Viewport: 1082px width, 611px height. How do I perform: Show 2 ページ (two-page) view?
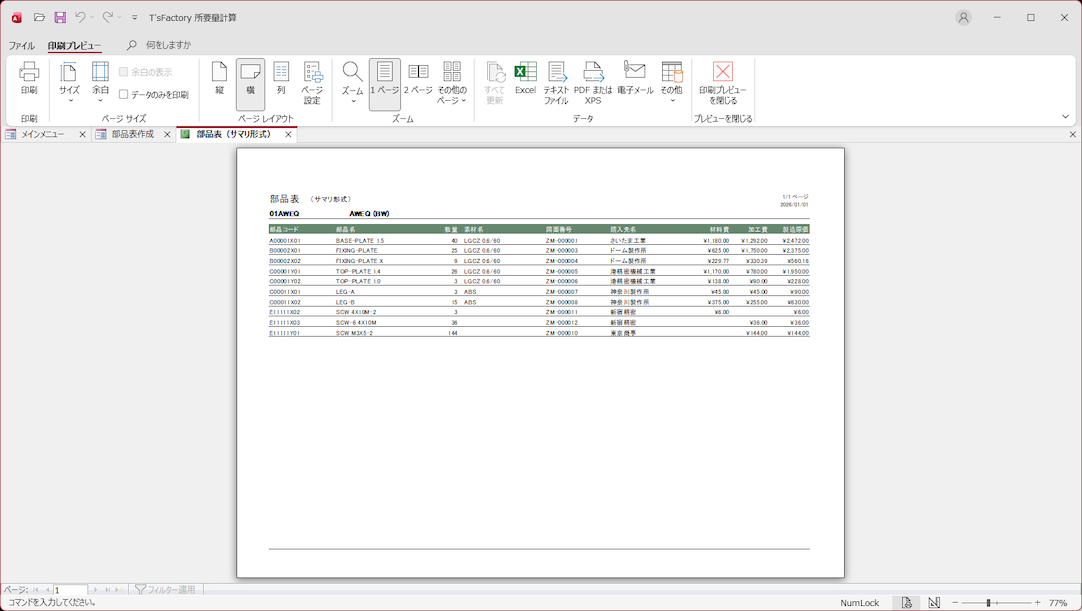(418, 79)
